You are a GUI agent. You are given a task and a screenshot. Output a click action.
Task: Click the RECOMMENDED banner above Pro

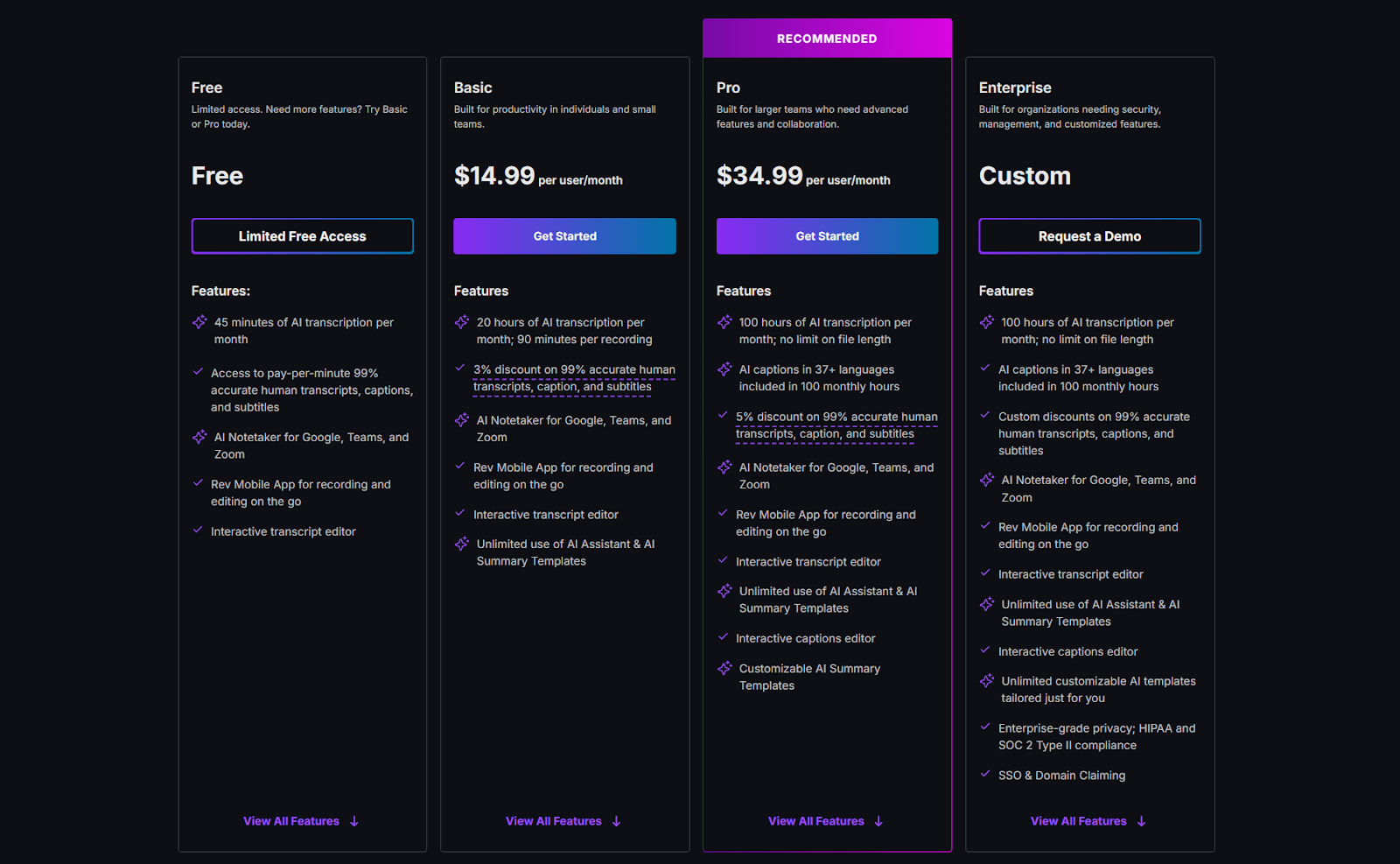tap(827, 39)
